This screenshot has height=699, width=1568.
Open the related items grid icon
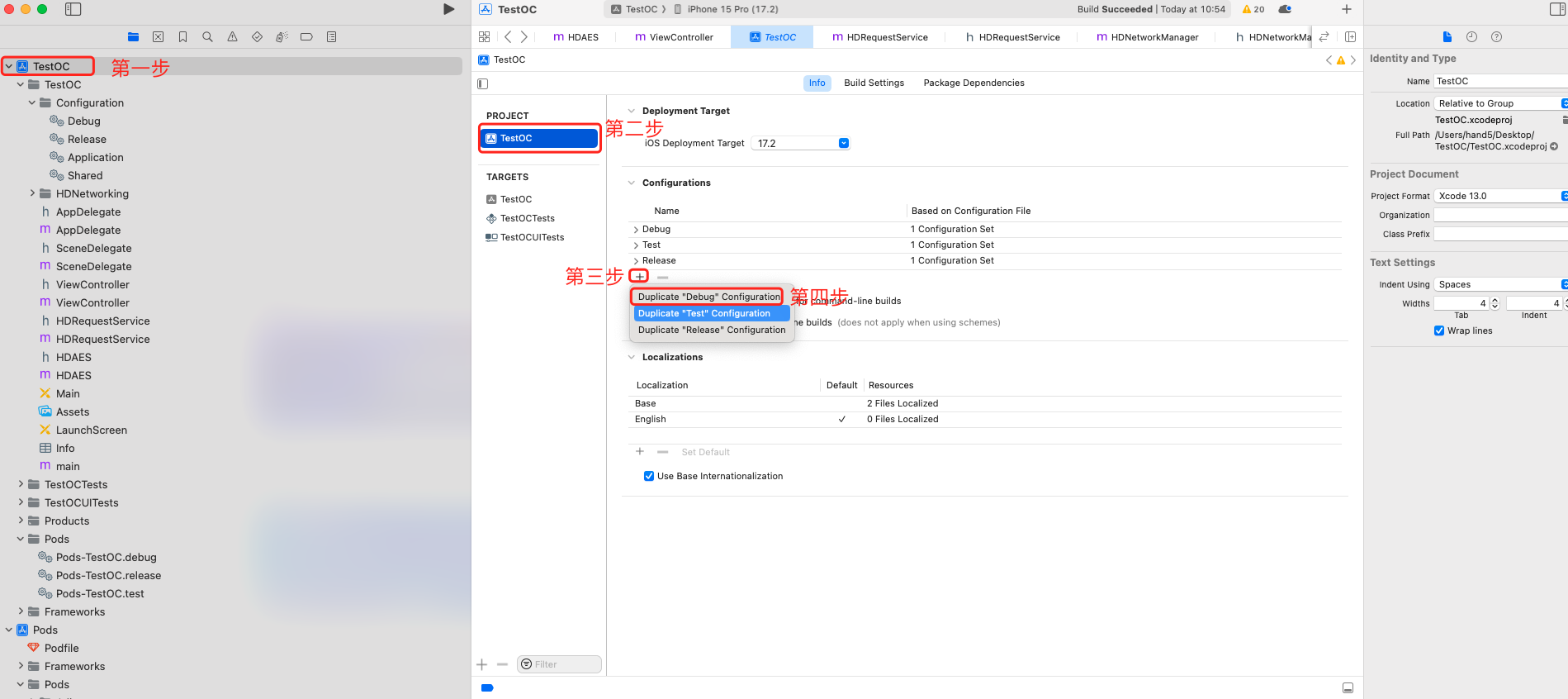(x=484, y=37)
